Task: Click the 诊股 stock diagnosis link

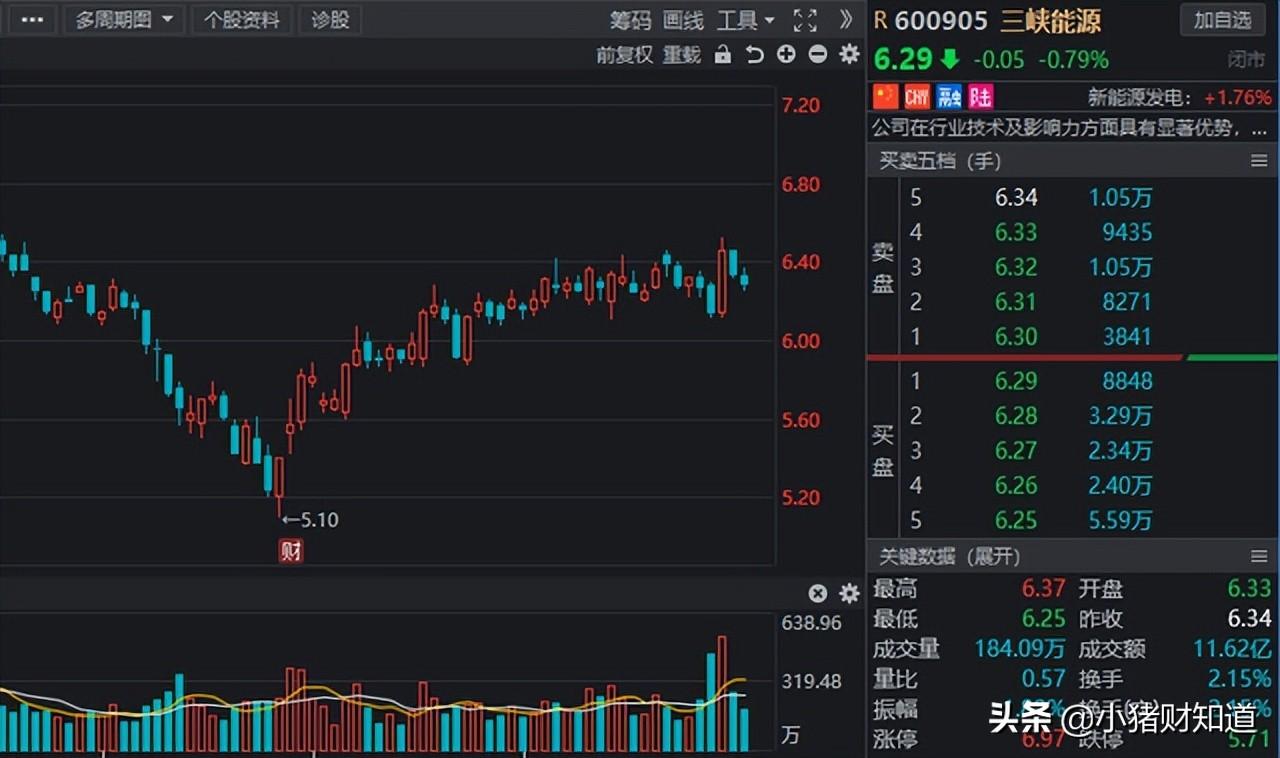Action: point(330,19)
